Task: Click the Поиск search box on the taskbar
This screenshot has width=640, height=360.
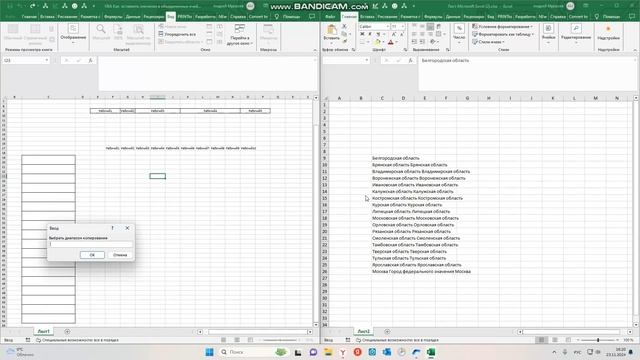Action: click(252, 352)
